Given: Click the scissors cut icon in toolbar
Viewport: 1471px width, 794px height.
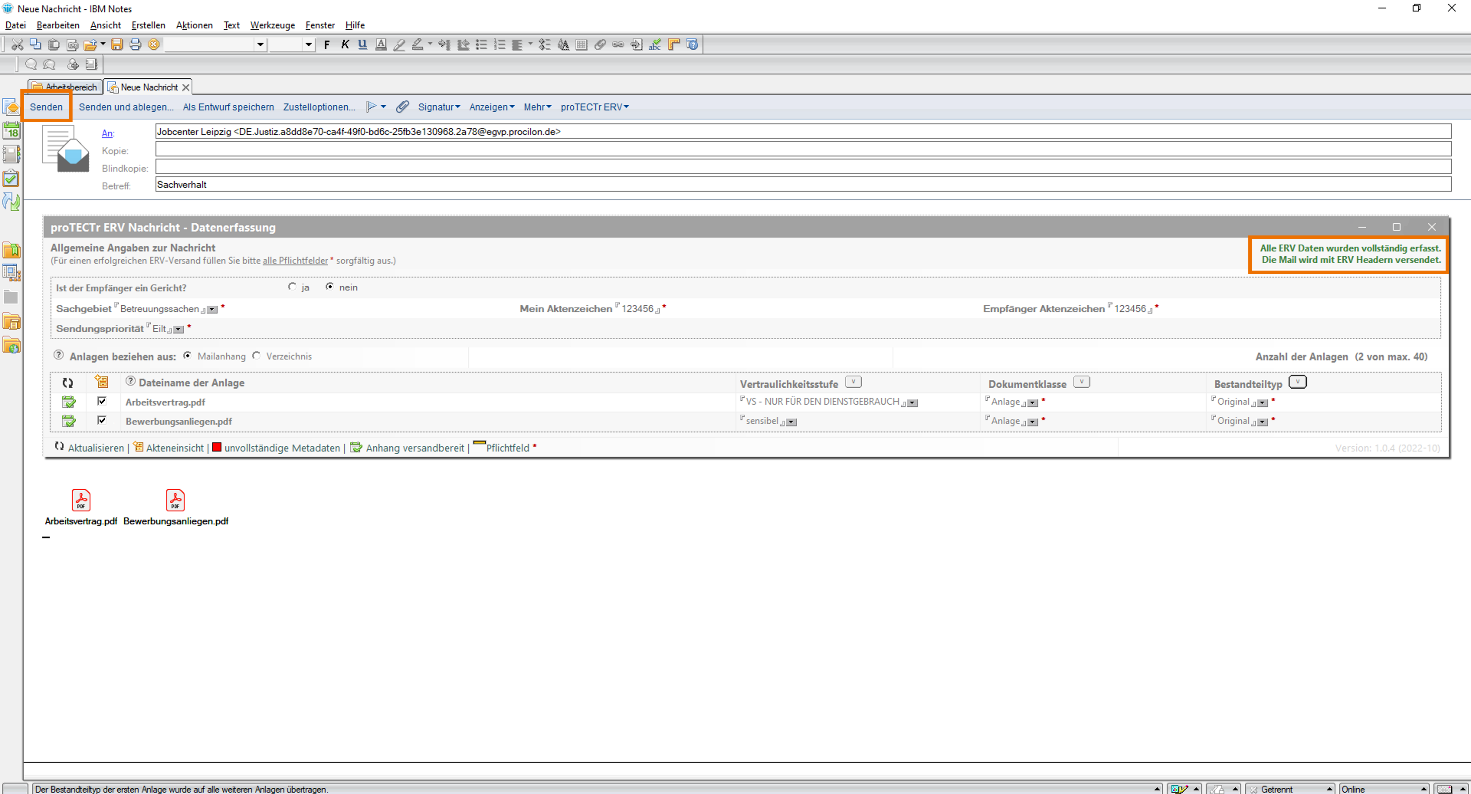Looking at the screenshot, I should 18,45.
